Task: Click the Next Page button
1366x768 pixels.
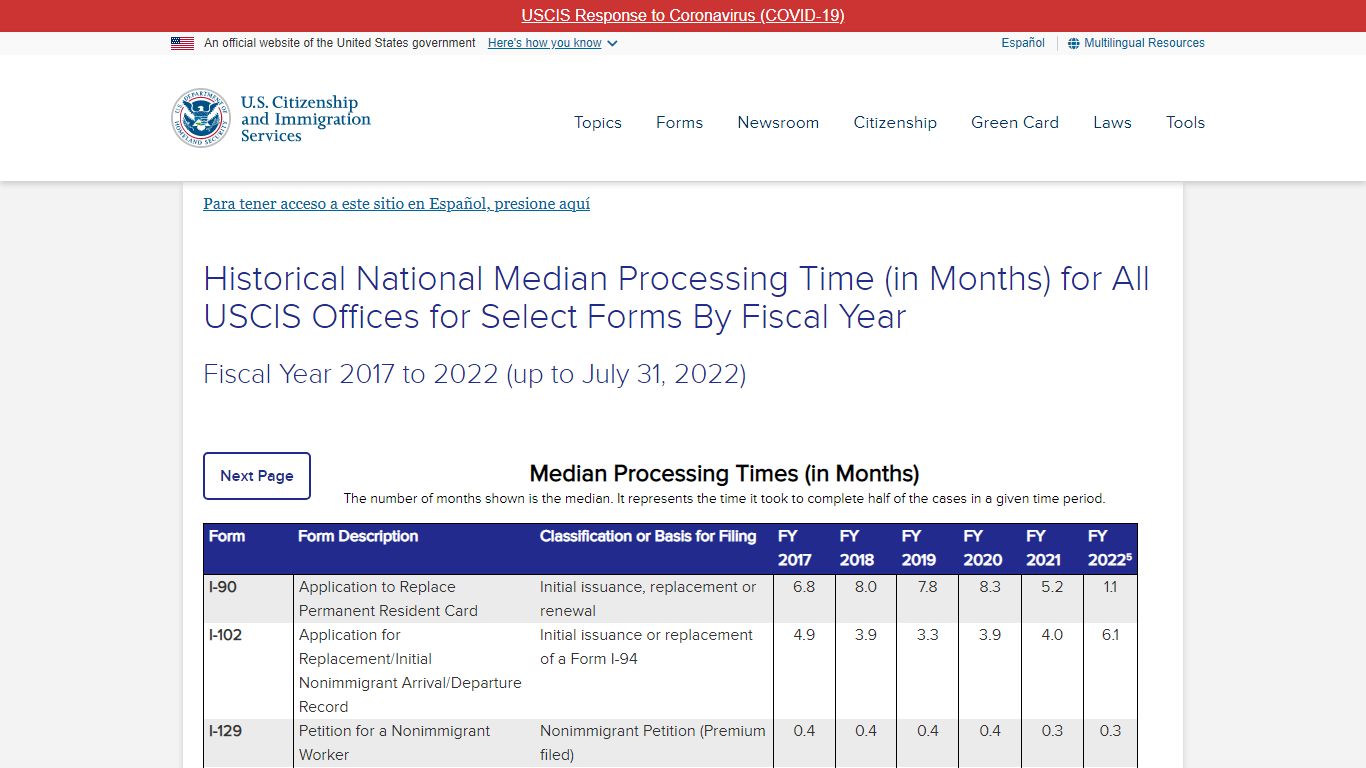Action: (257, 476)
